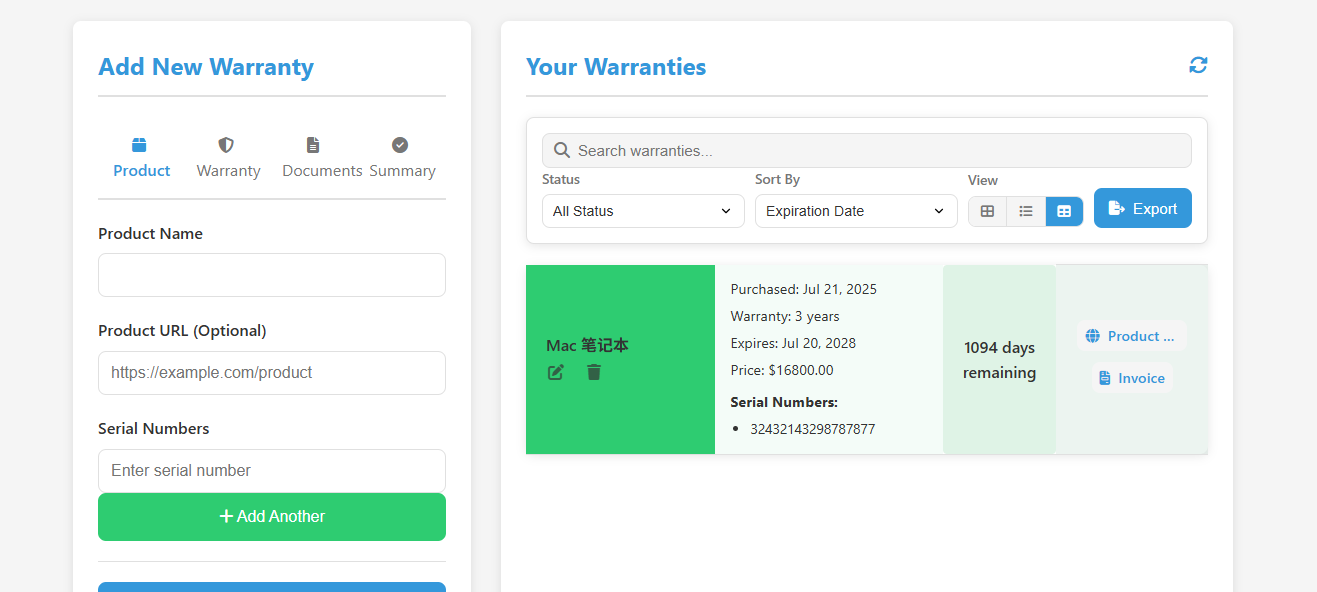The height and width of the screenshot is (592, 1317).
Task: Click the green Add Another button
Action: click(272, 517)
